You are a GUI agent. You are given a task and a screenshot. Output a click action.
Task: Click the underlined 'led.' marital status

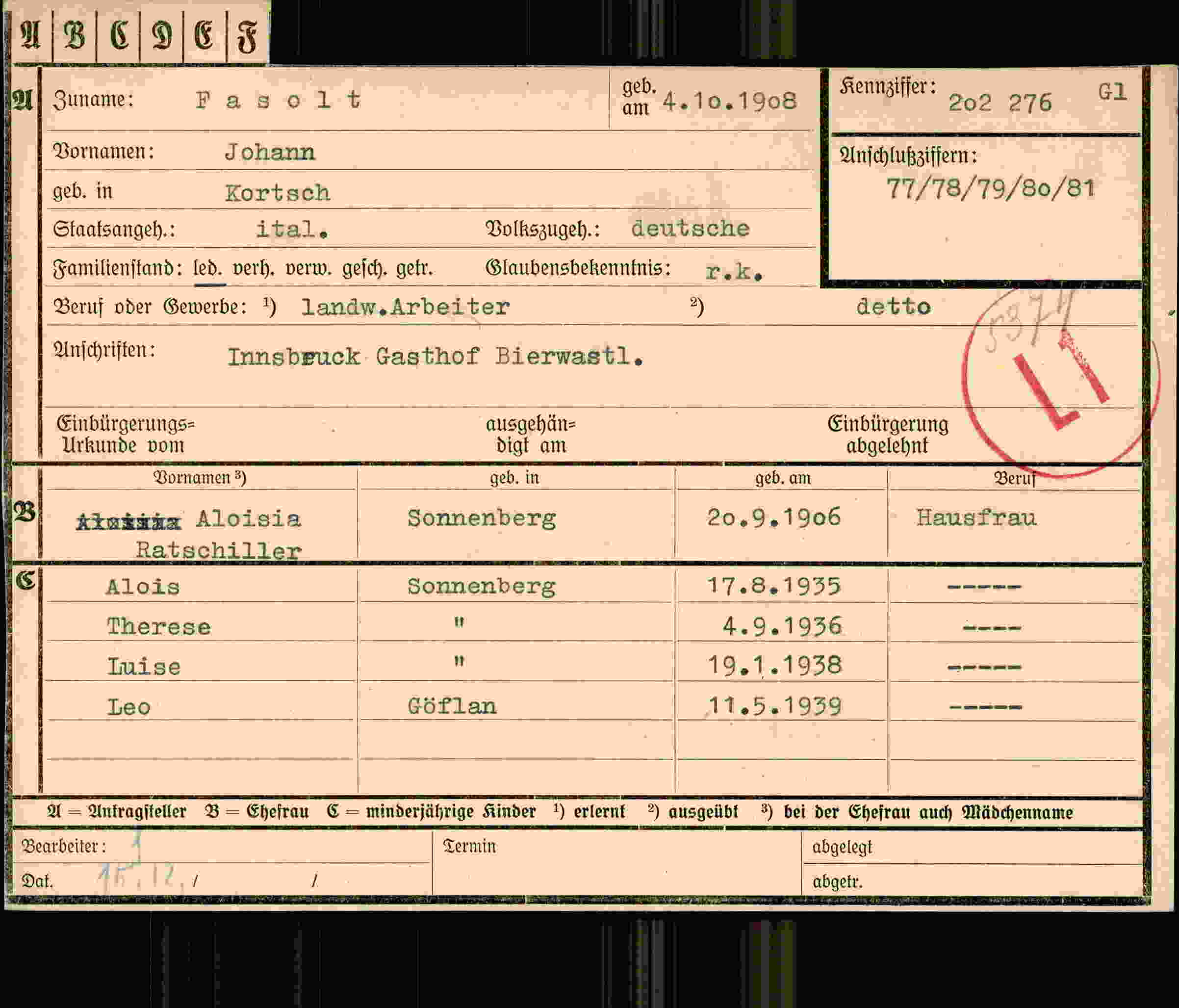coord(208,269)
